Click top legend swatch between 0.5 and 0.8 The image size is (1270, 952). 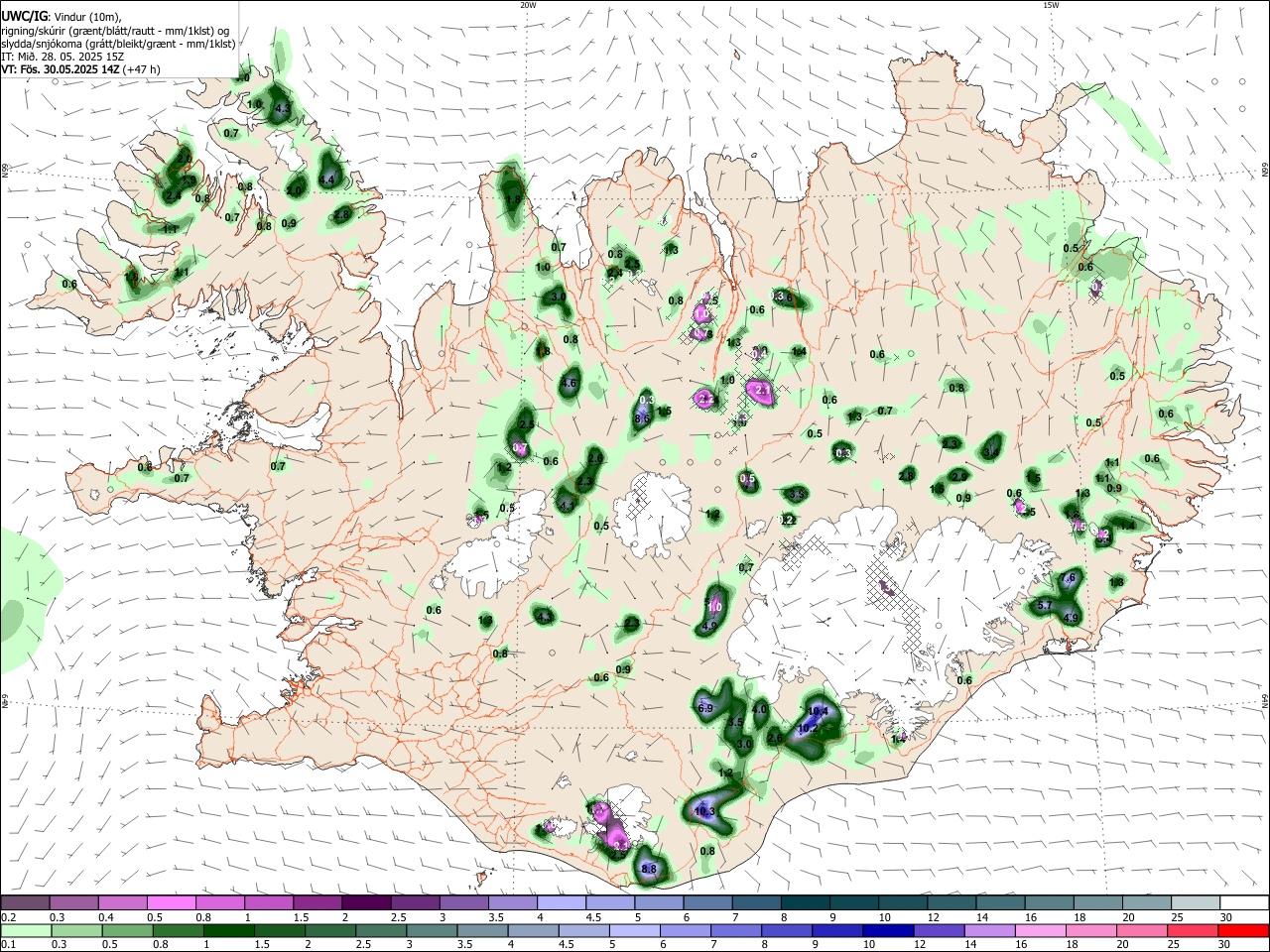point(173,903)
